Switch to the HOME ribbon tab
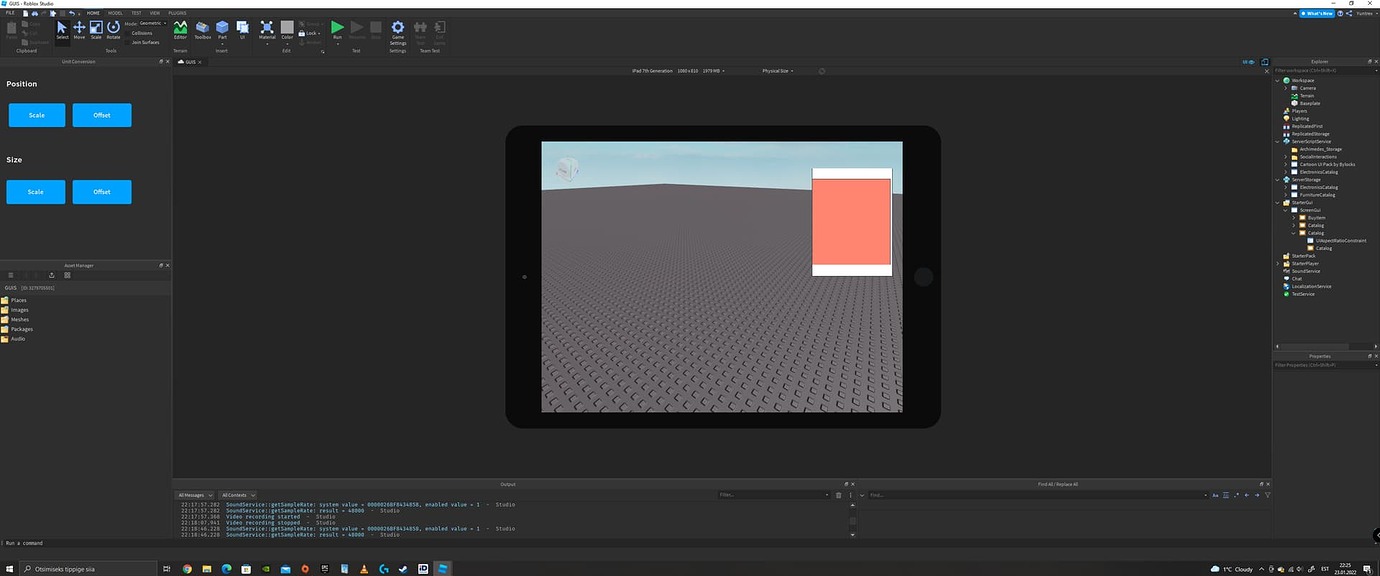 coord(93,13)
